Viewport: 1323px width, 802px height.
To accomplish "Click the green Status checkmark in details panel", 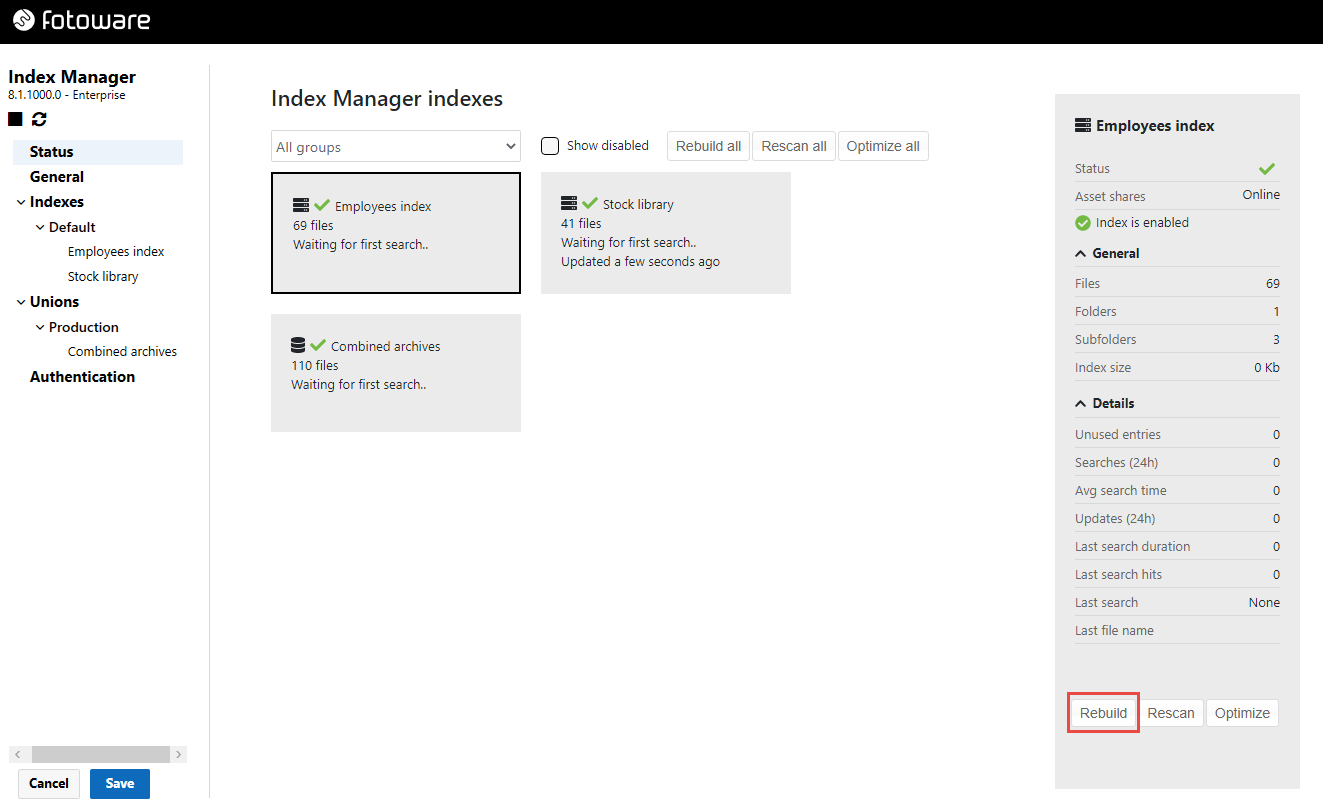I will tap(1267, 169).
